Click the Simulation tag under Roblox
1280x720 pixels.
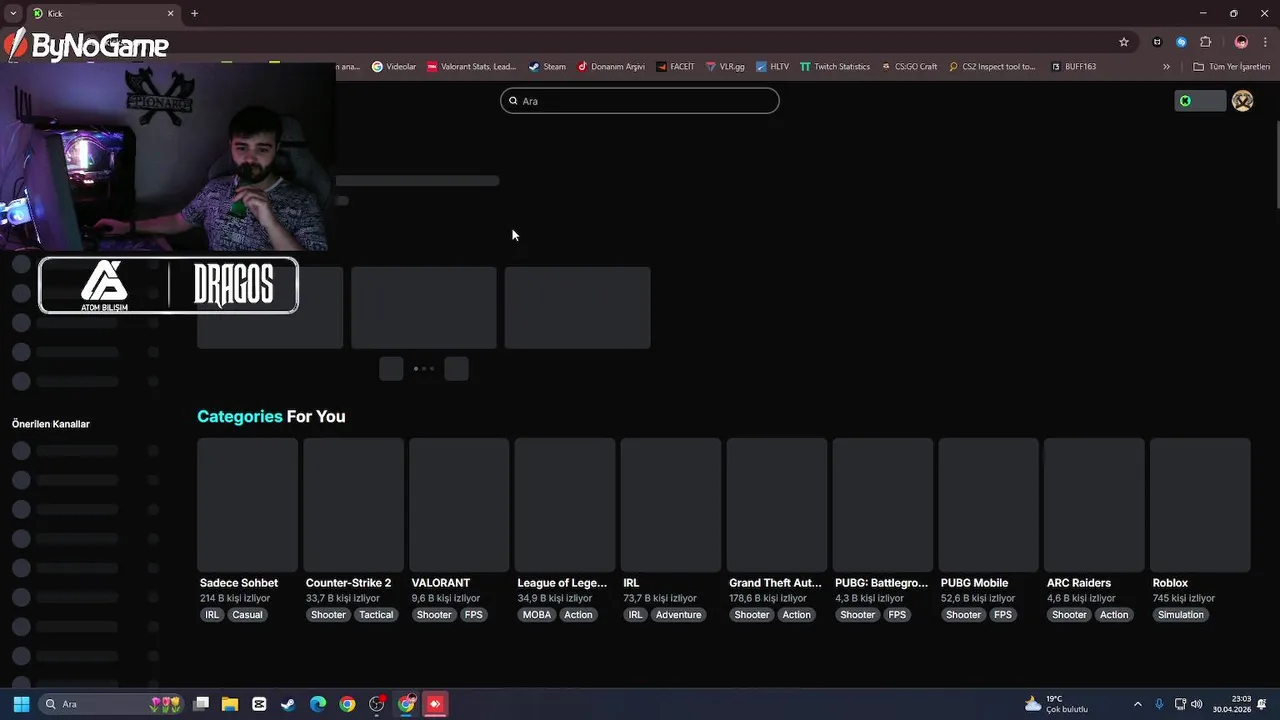1181,615
